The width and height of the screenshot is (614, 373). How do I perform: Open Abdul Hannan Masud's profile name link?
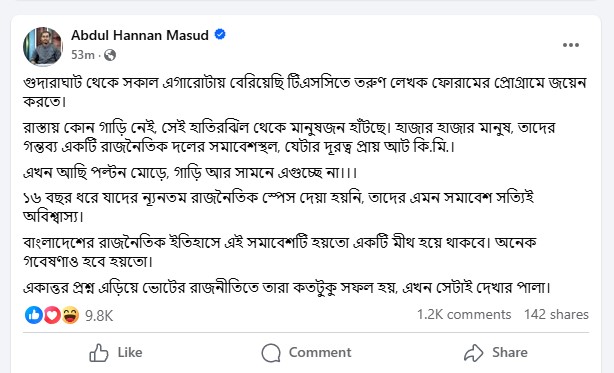pos(140,35)
